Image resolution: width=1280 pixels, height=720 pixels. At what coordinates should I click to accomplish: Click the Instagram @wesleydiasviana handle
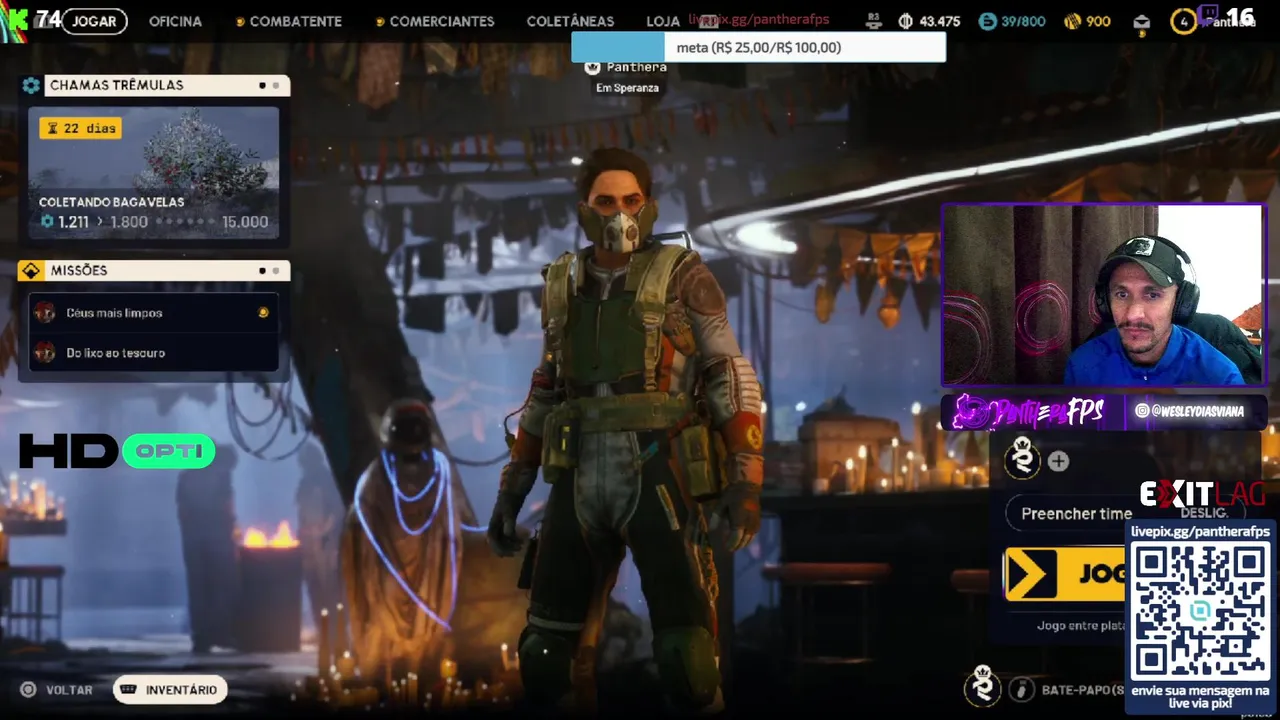tap(1190, 411)
